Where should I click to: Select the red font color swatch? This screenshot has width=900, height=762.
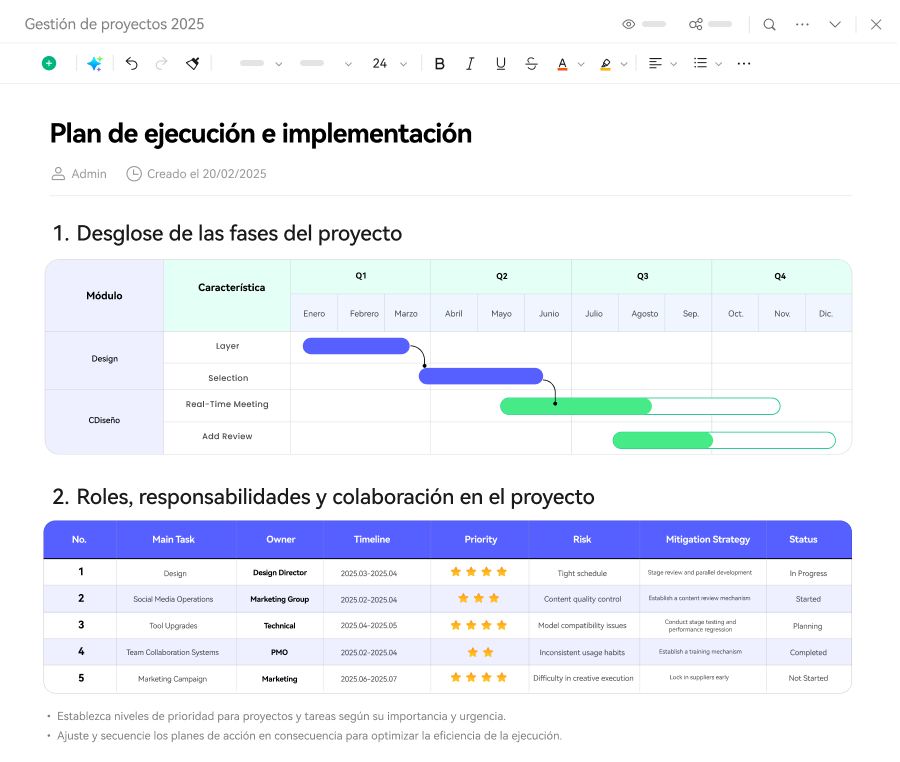click(x=562, y=63)
